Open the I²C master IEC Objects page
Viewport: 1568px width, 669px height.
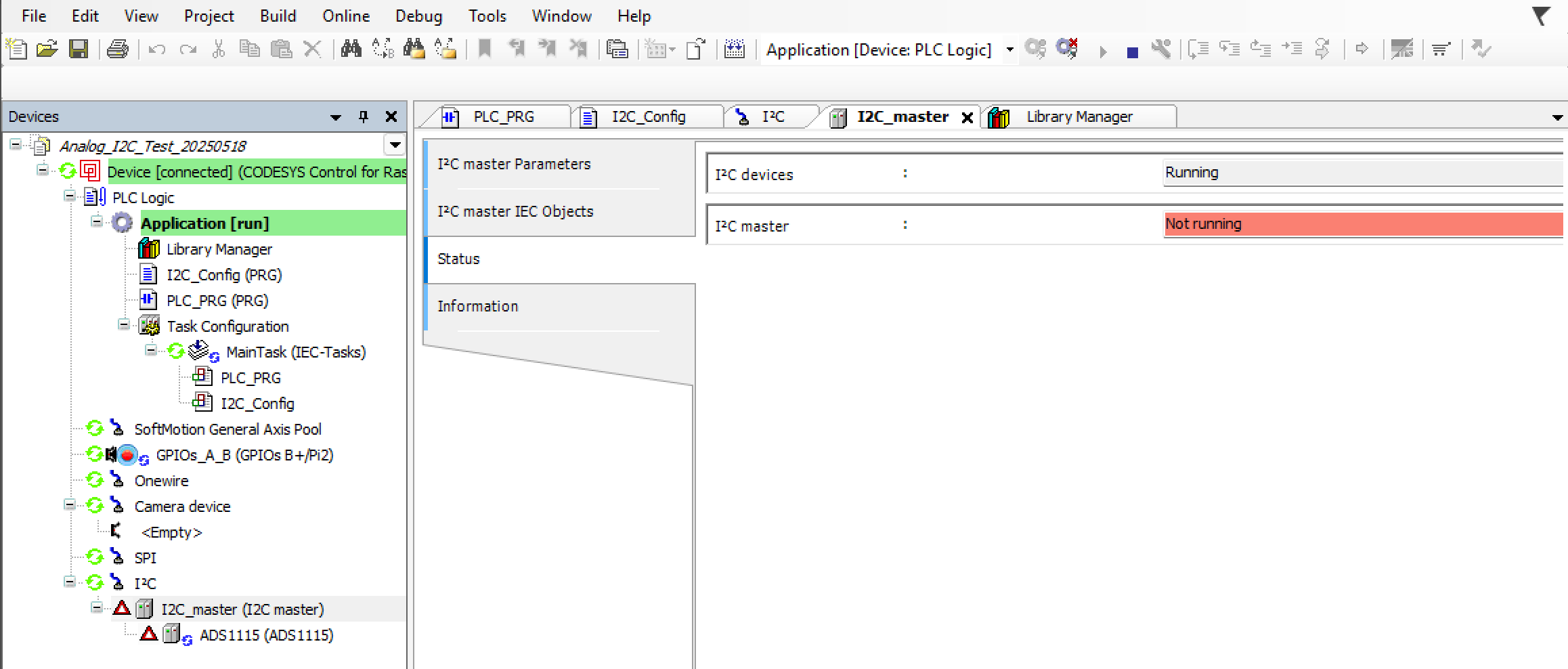click(560, 212)
